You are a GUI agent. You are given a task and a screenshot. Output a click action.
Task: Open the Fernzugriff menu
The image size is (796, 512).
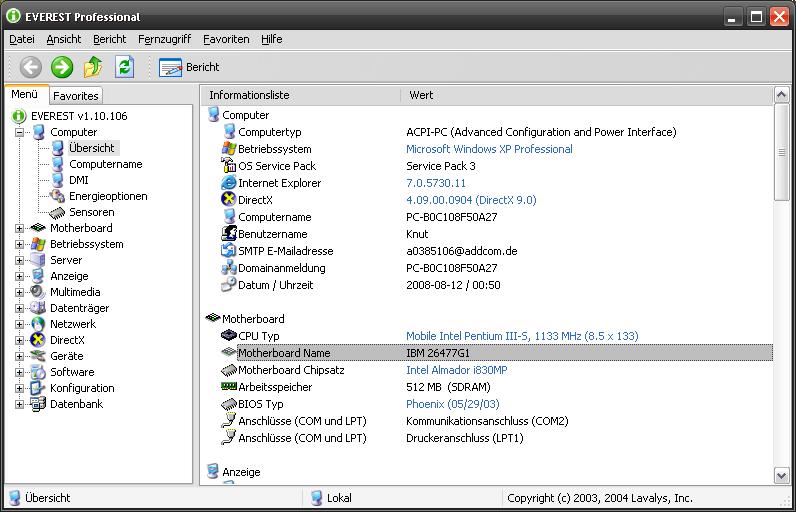(x=164, y=39)
